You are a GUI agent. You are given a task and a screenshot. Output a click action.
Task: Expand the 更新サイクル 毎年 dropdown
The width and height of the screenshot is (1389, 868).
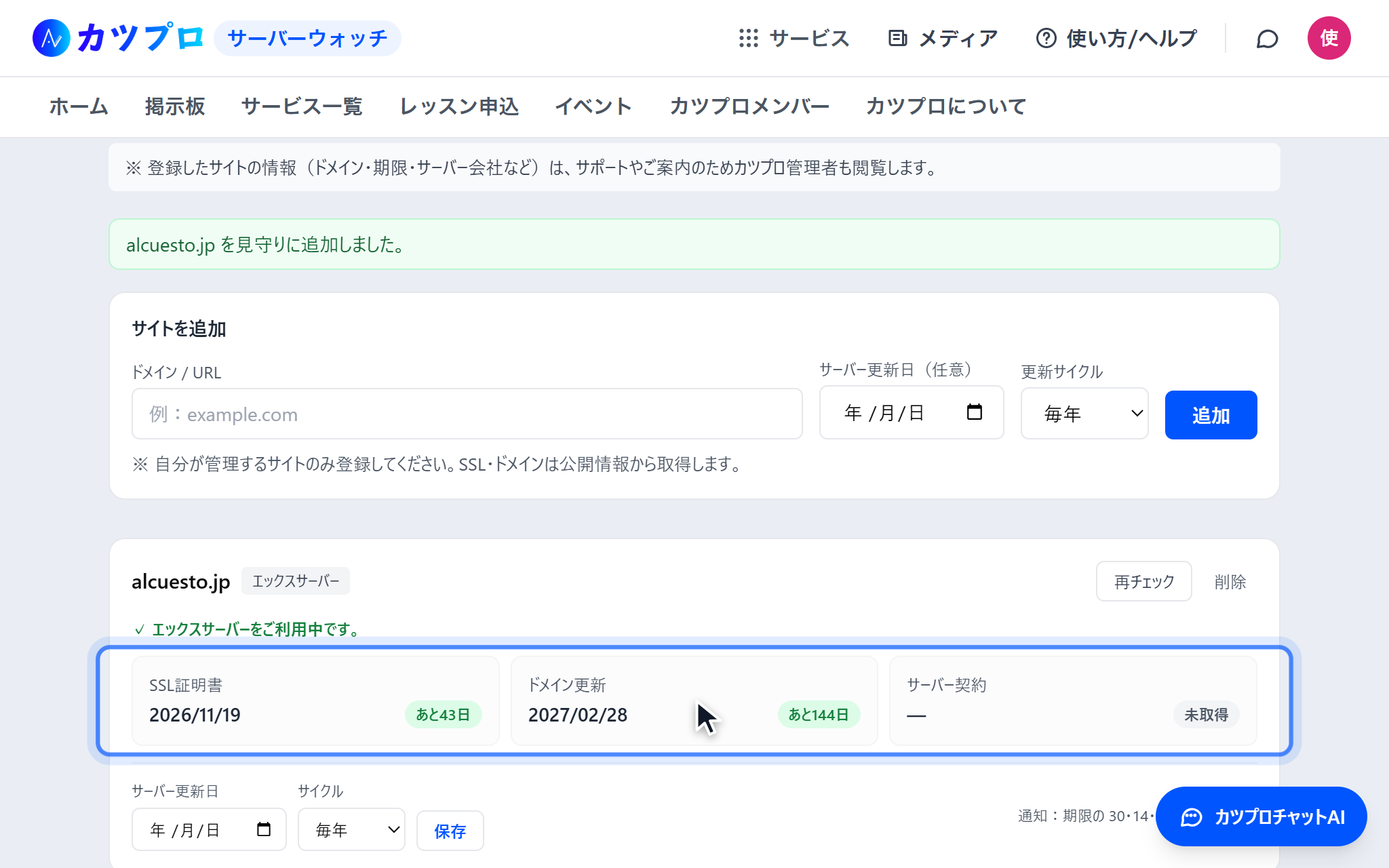coord(1084,414)
